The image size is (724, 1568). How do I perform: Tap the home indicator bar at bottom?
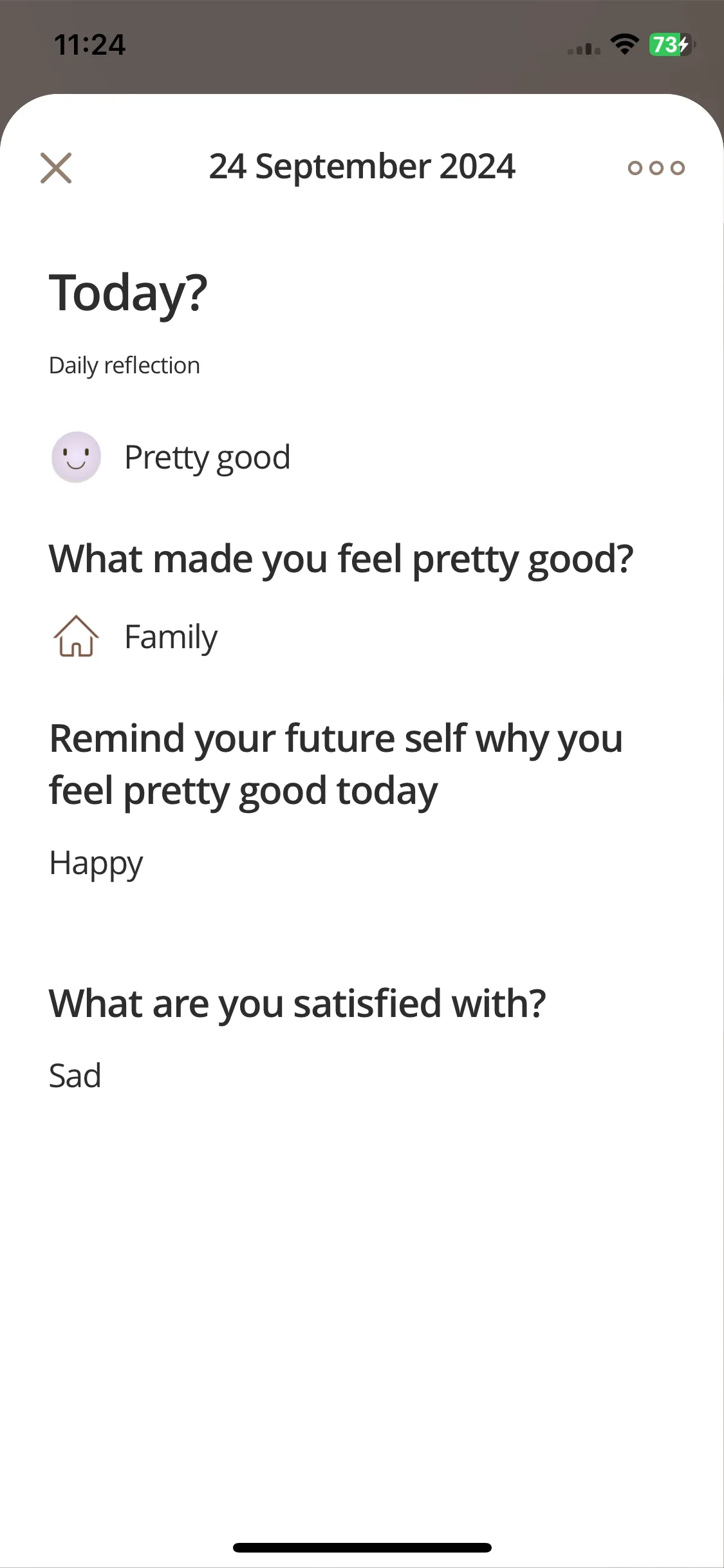coord(362,1547)
